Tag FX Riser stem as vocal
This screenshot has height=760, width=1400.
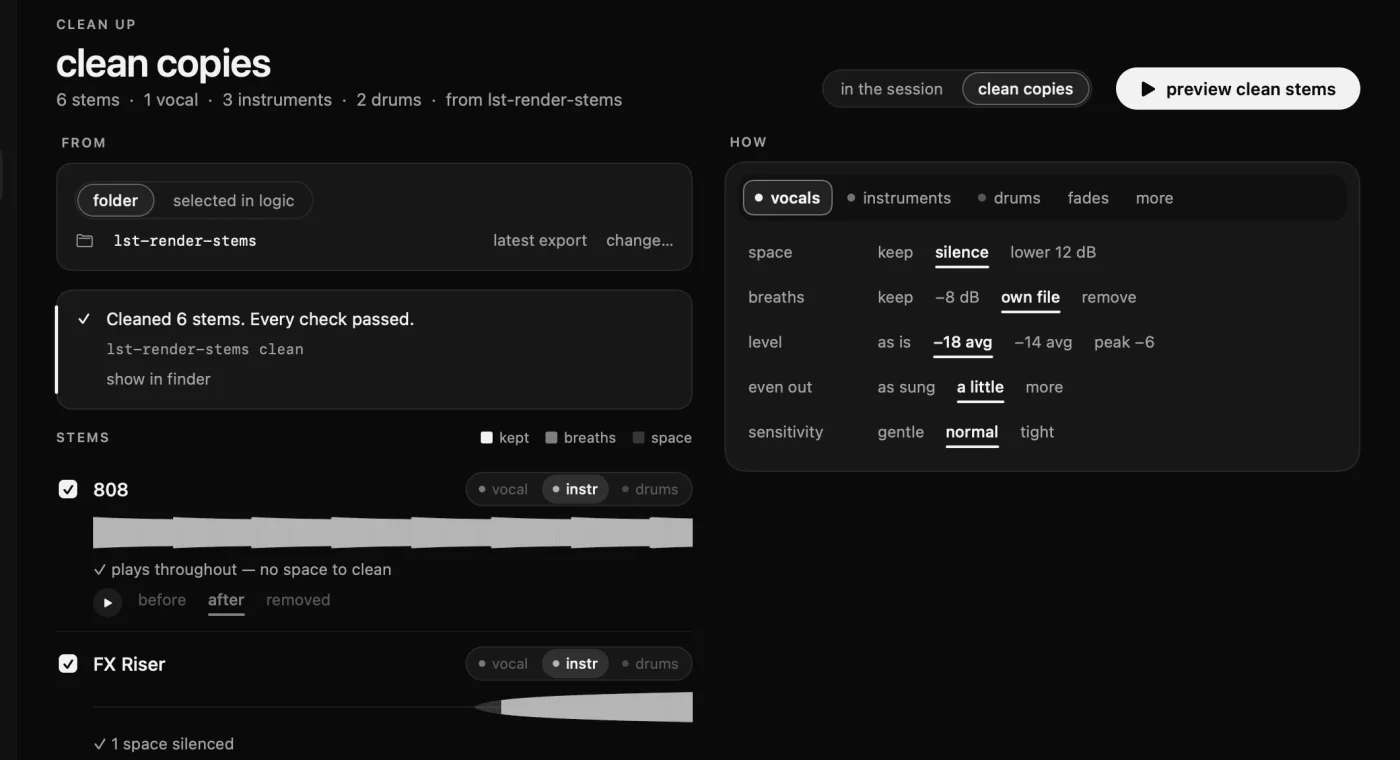point(503,663)
